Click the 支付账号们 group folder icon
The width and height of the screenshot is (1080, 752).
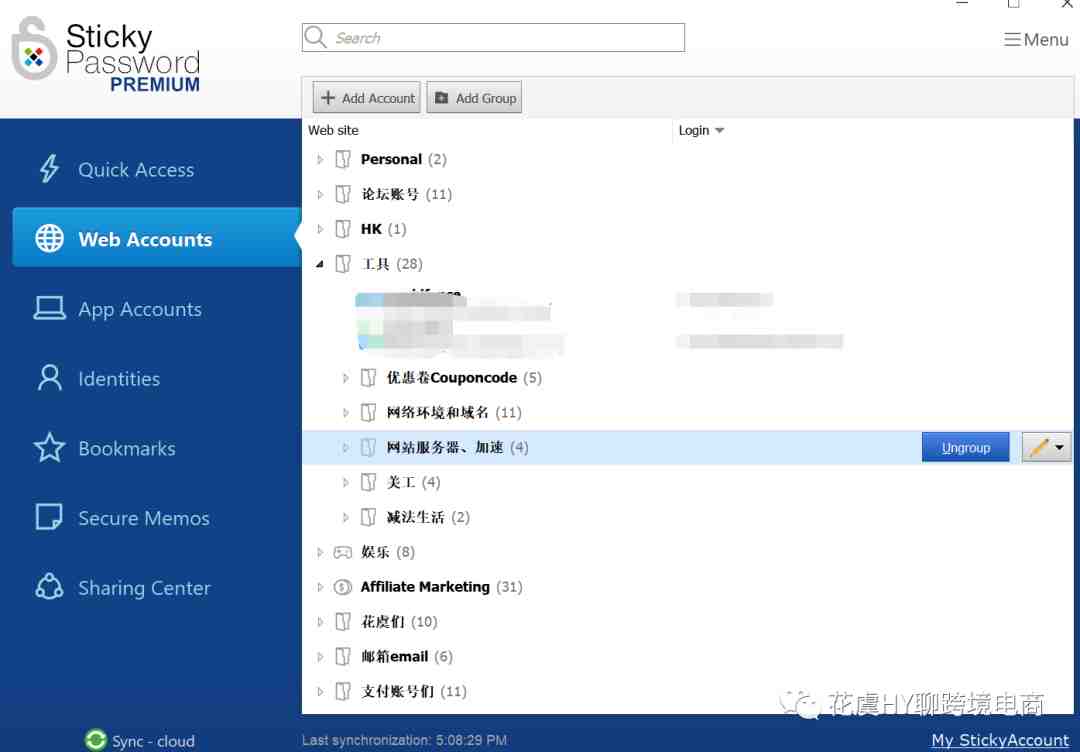(x=343, y=691)
